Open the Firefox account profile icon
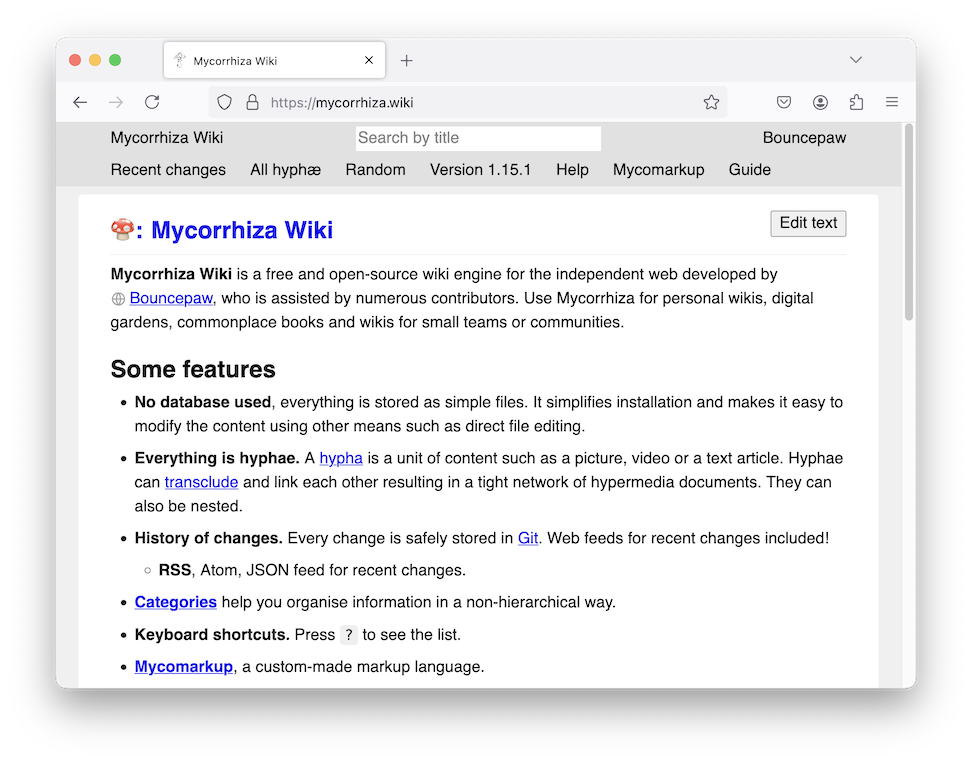Screen dimensions: 972x762 tap(820, 102)
